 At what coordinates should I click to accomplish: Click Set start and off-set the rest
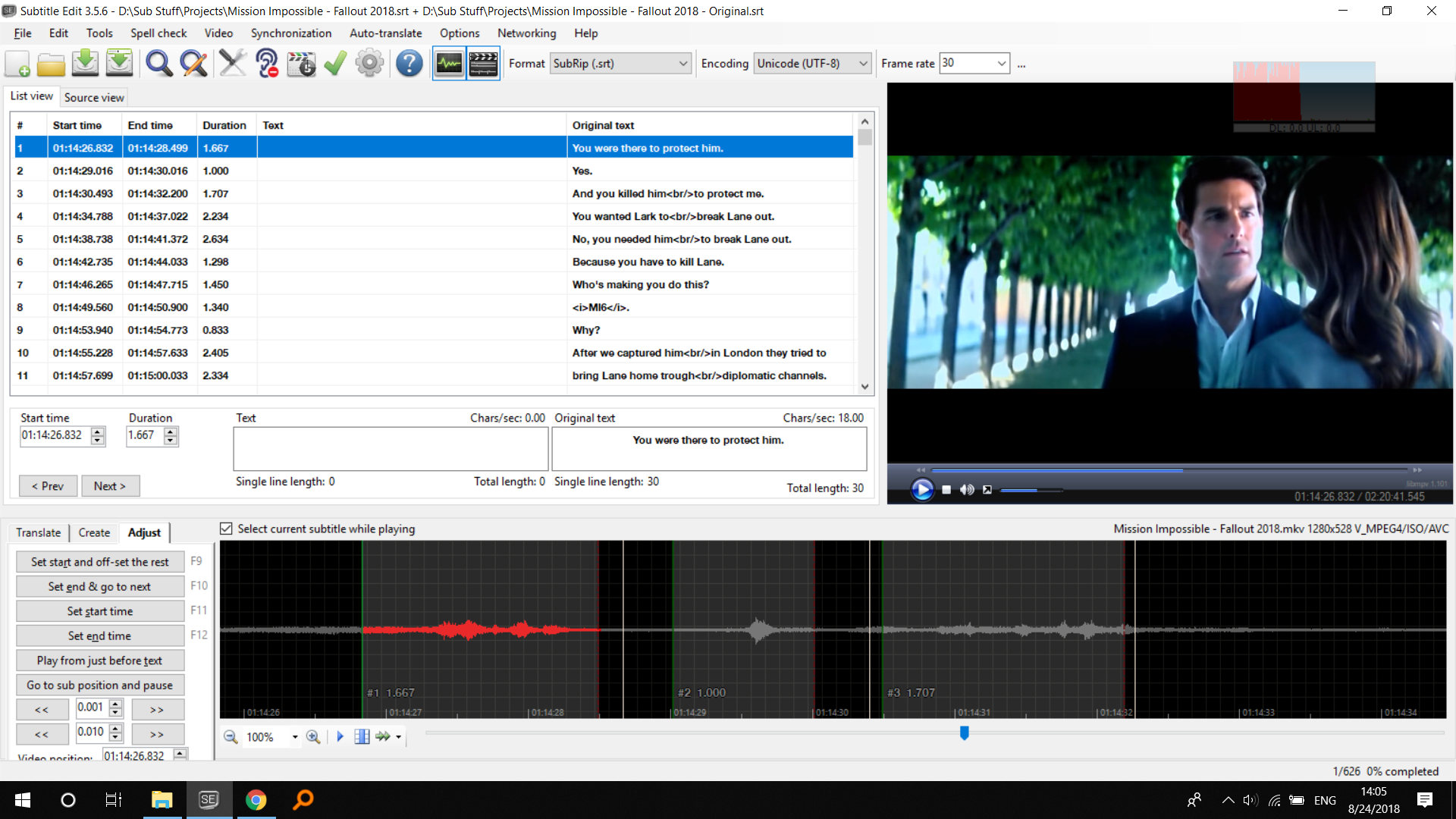(x=100, y=562)
